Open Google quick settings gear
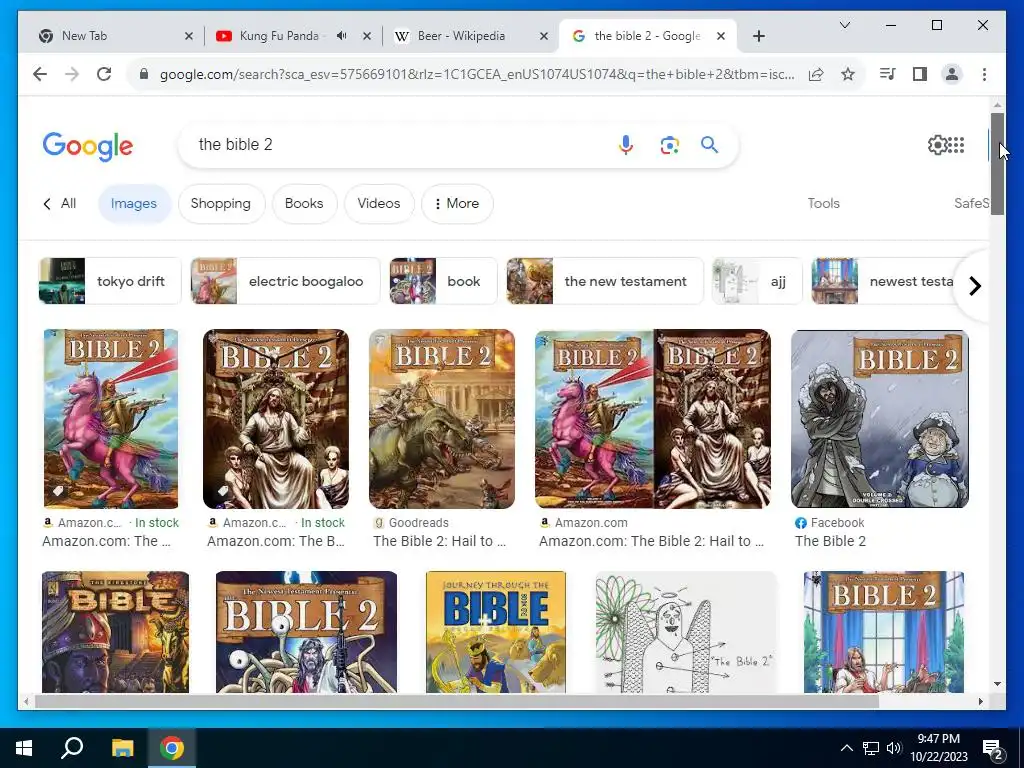This screenshot has width=1024, height=768. coord(937,144)
